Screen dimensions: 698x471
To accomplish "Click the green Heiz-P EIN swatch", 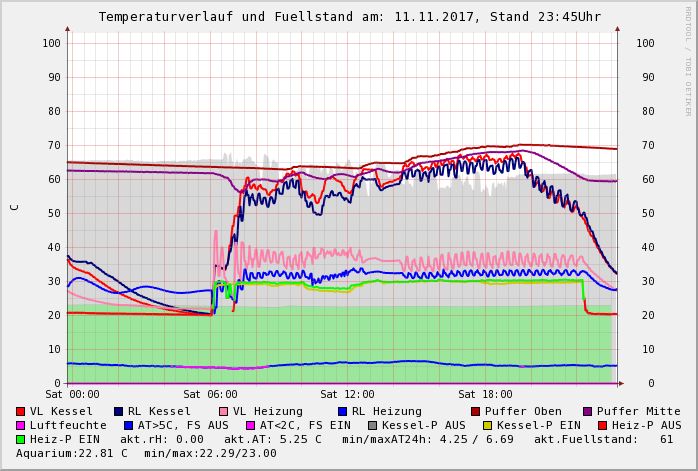I will [x=21, y=439].
